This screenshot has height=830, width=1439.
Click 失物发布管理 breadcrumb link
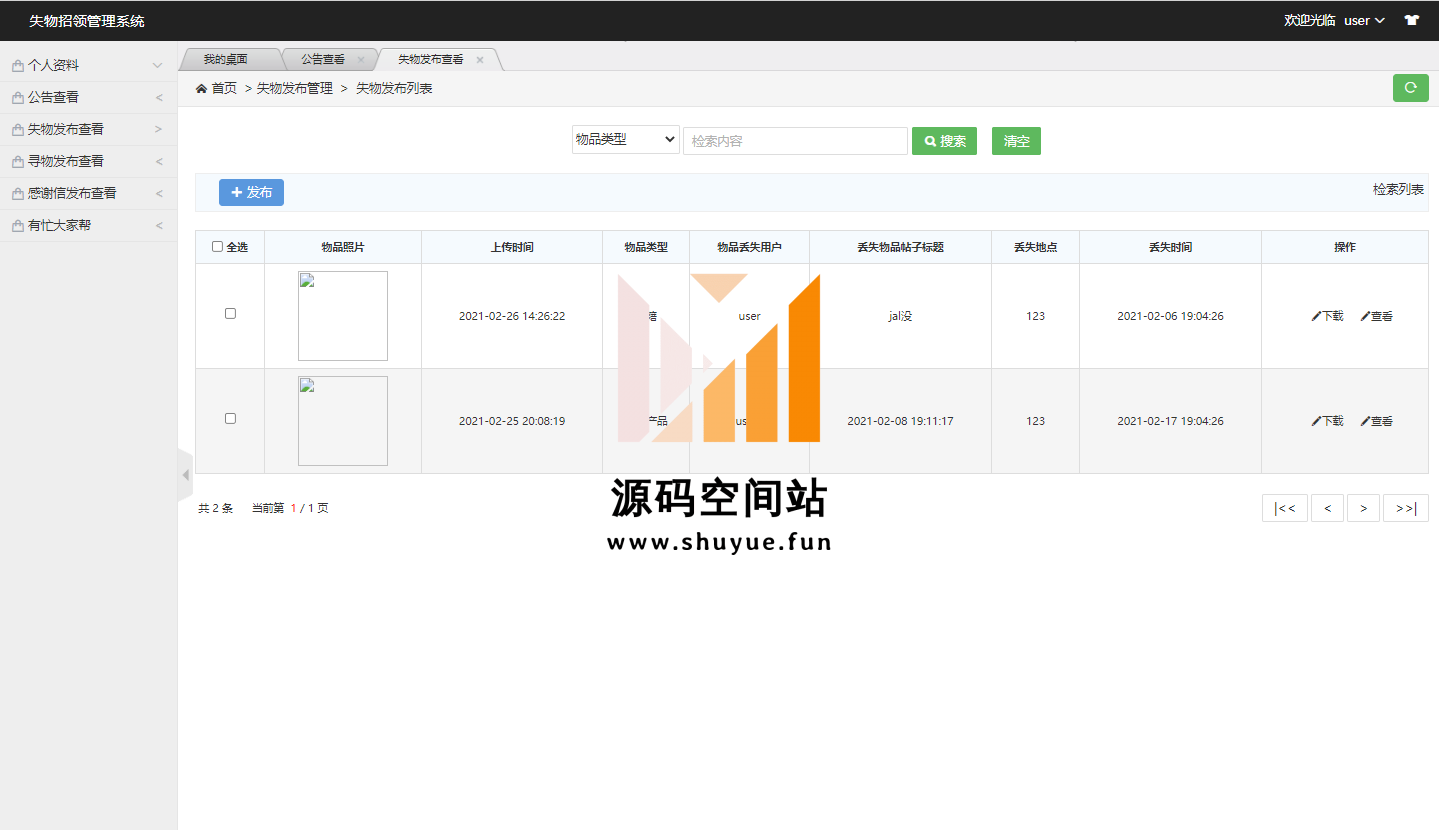295,89
